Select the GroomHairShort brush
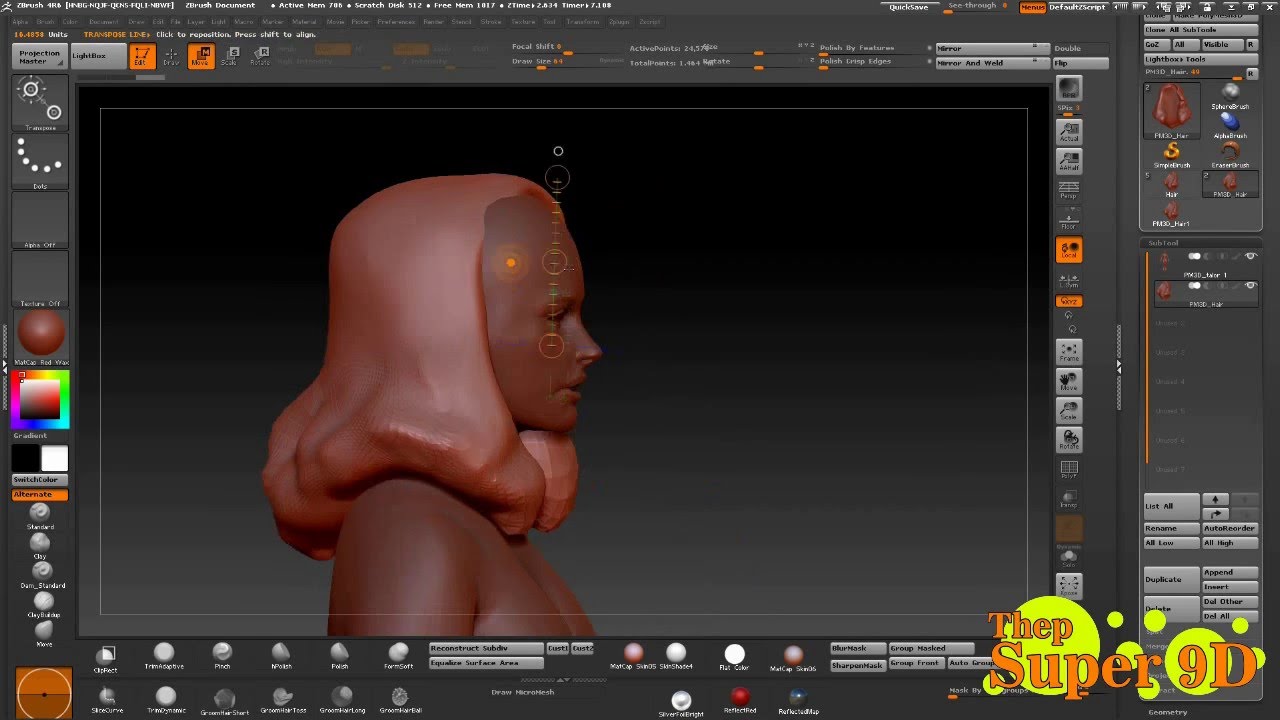This screenshot has height=720, width=1280. pyautogui.click(x=224, y=701)
